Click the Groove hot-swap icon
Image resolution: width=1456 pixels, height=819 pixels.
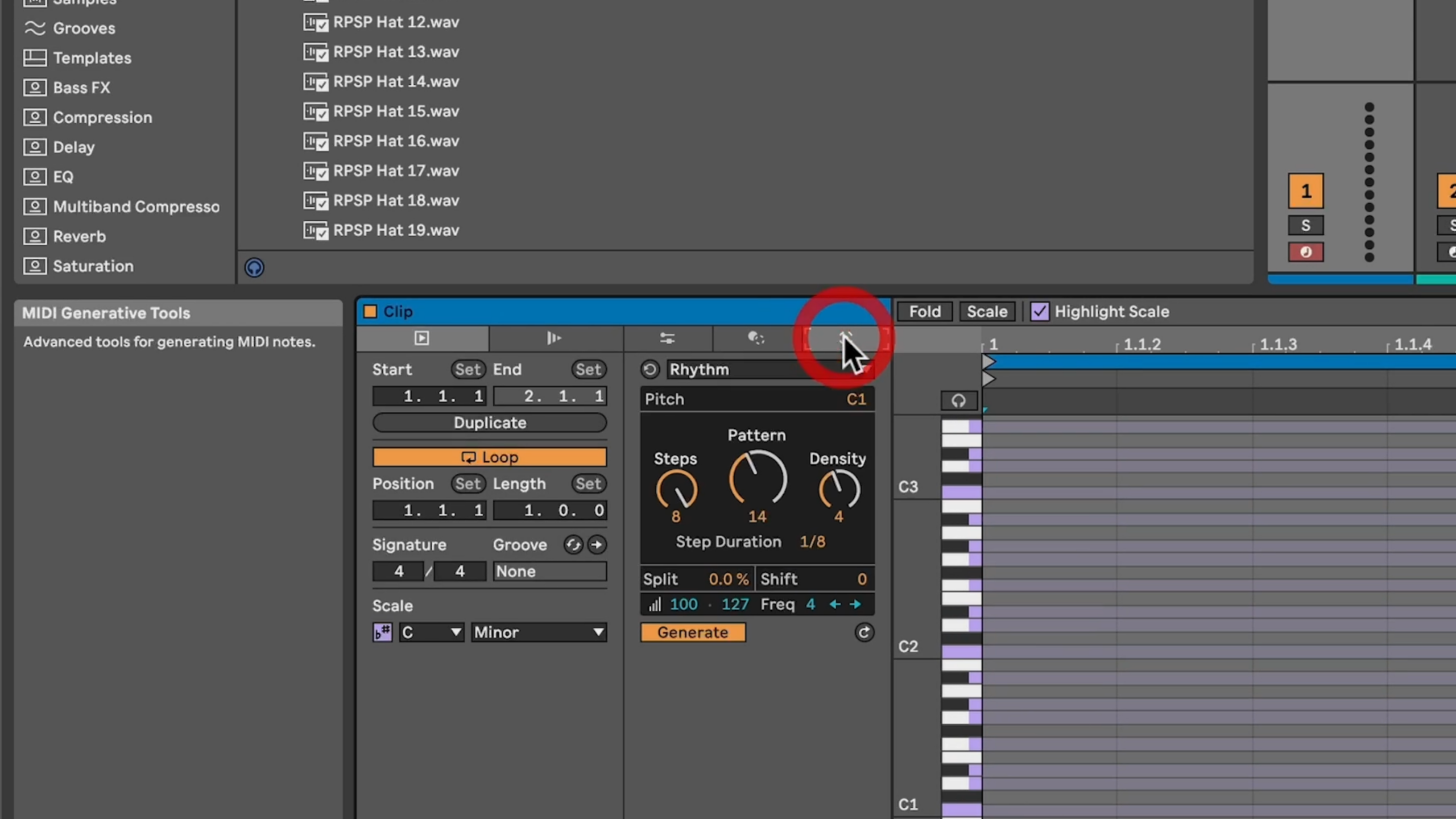click(573, 545)
